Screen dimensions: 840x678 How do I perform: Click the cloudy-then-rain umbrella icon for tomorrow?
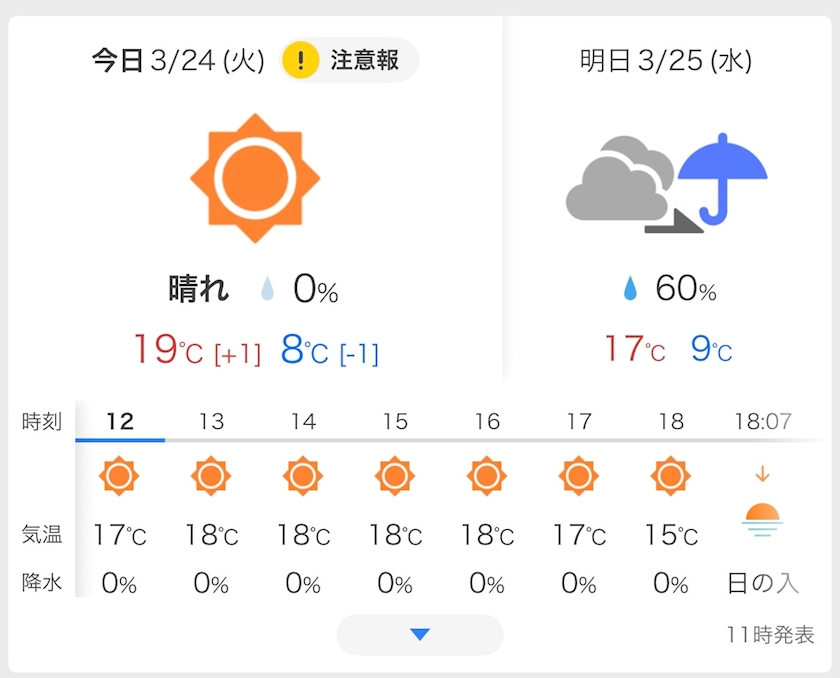point(666,180)
